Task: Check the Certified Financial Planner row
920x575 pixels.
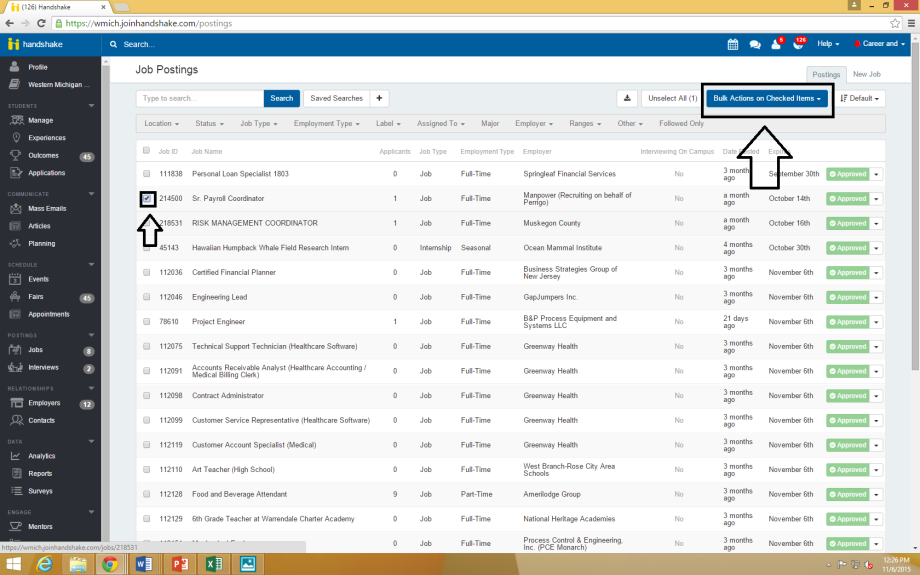Action: point(146,272)
